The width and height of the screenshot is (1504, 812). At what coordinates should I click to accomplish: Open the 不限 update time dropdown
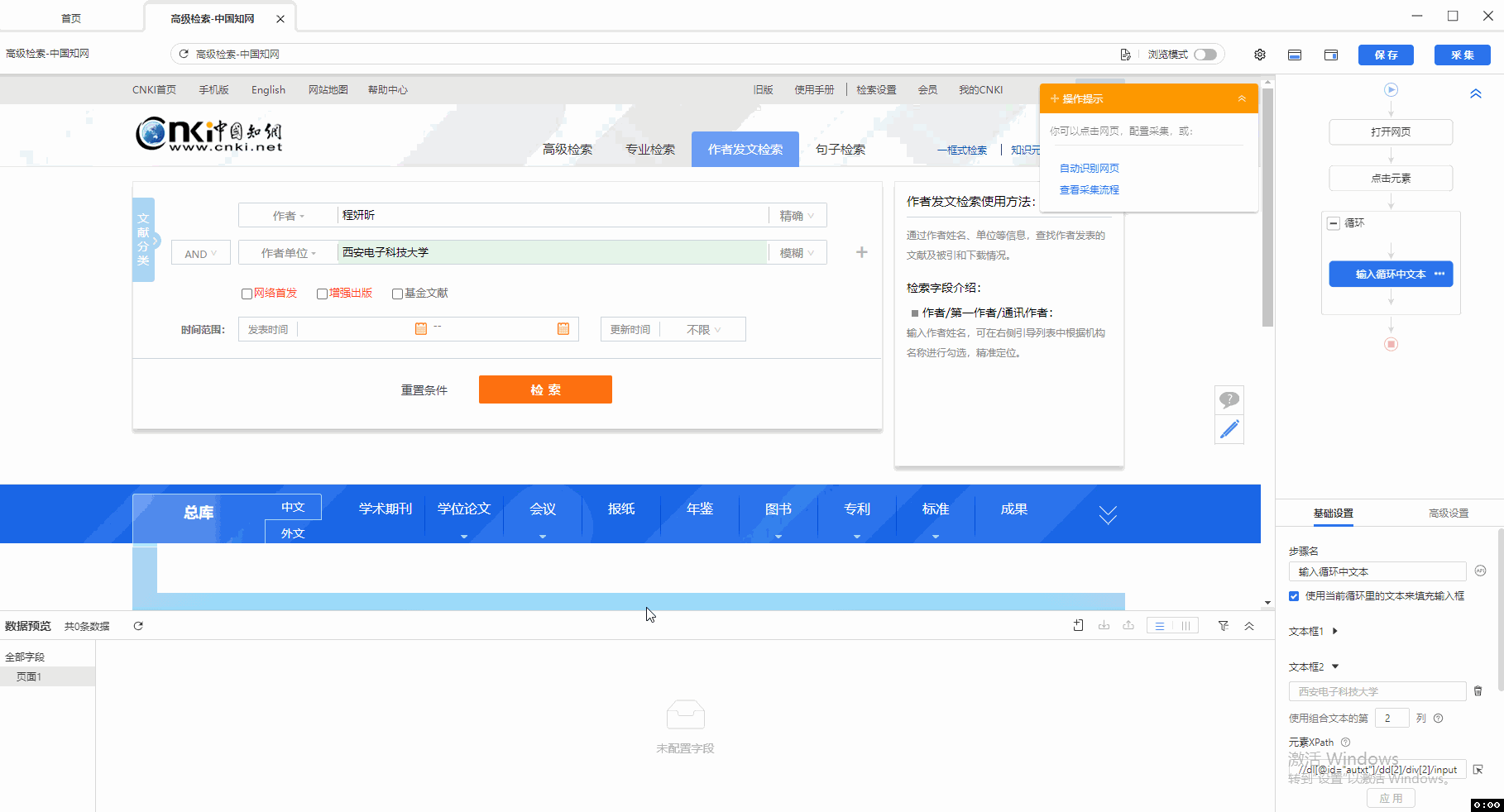(x=704, y=329)
